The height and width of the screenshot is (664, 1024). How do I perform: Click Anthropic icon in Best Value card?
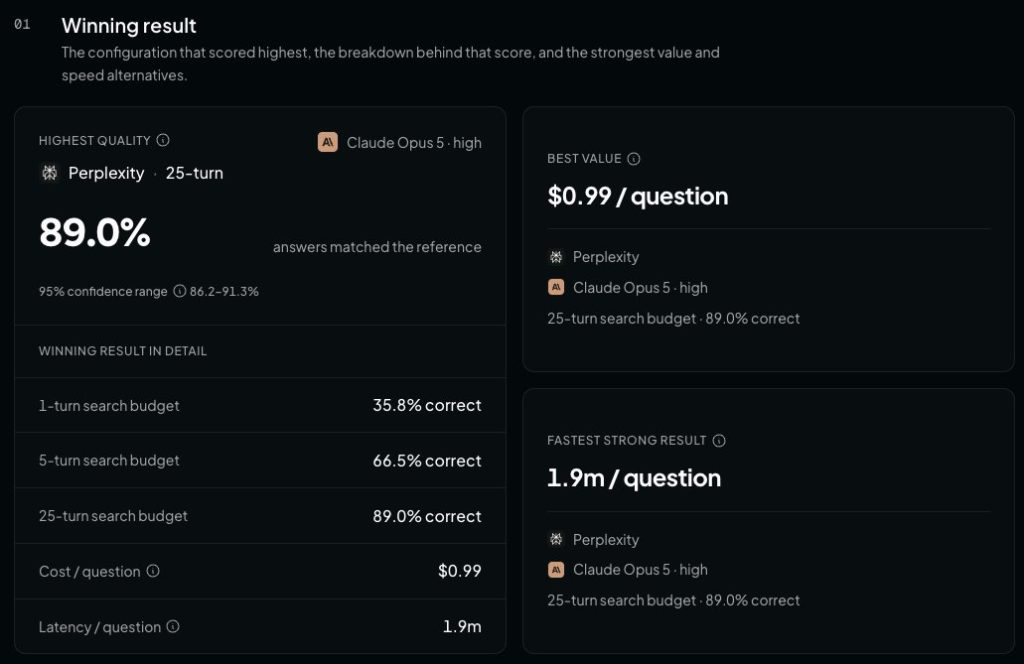click(556, 287)
